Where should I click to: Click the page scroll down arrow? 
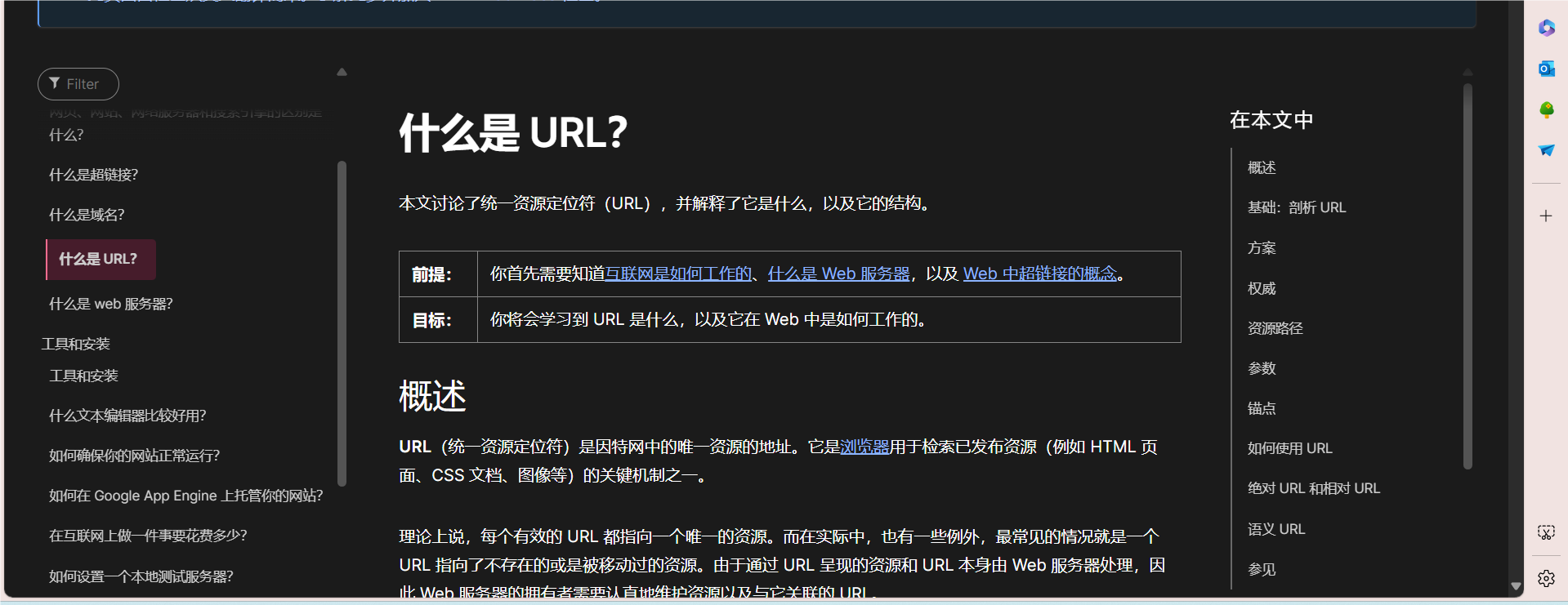tap(1517, 586)
